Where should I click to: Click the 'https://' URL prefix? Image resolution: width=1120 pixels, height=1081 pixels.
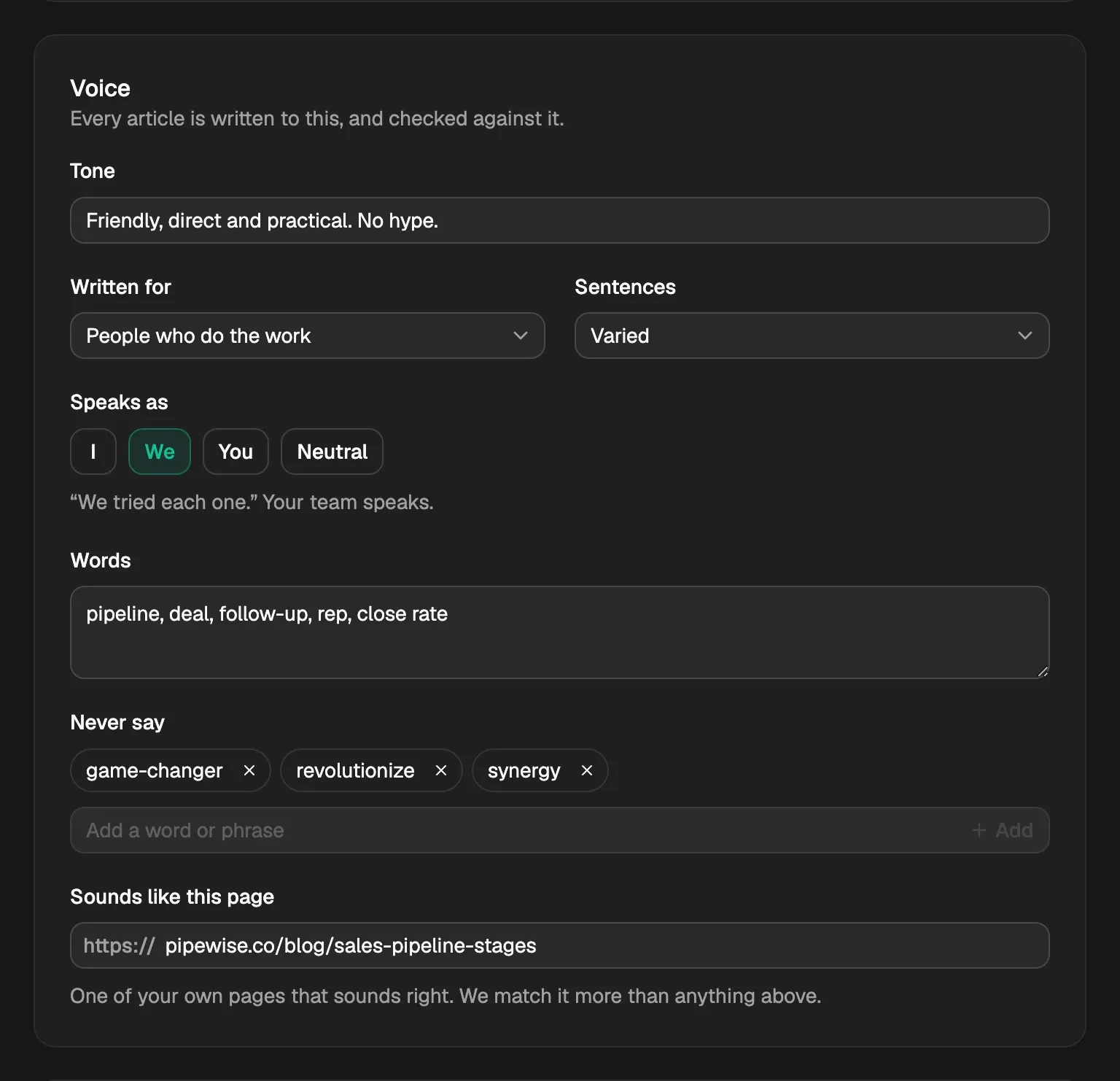[x=119, y=945]
